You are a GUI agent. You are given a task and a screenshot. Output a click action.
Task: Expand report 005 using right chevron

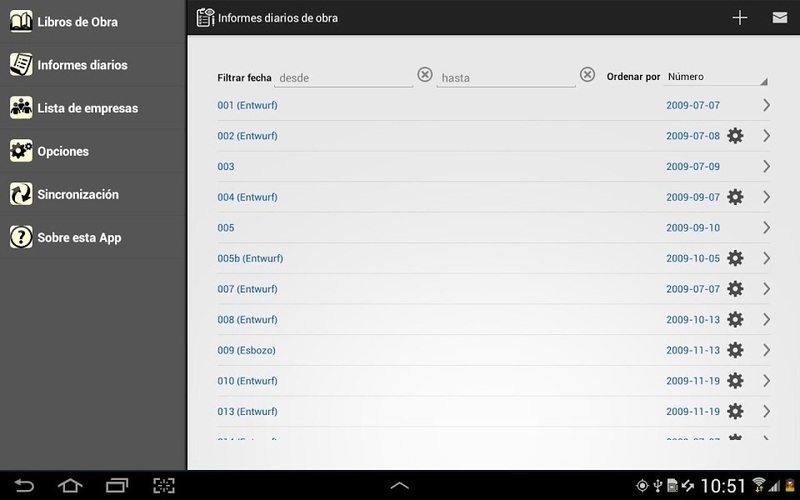[766, 227]
